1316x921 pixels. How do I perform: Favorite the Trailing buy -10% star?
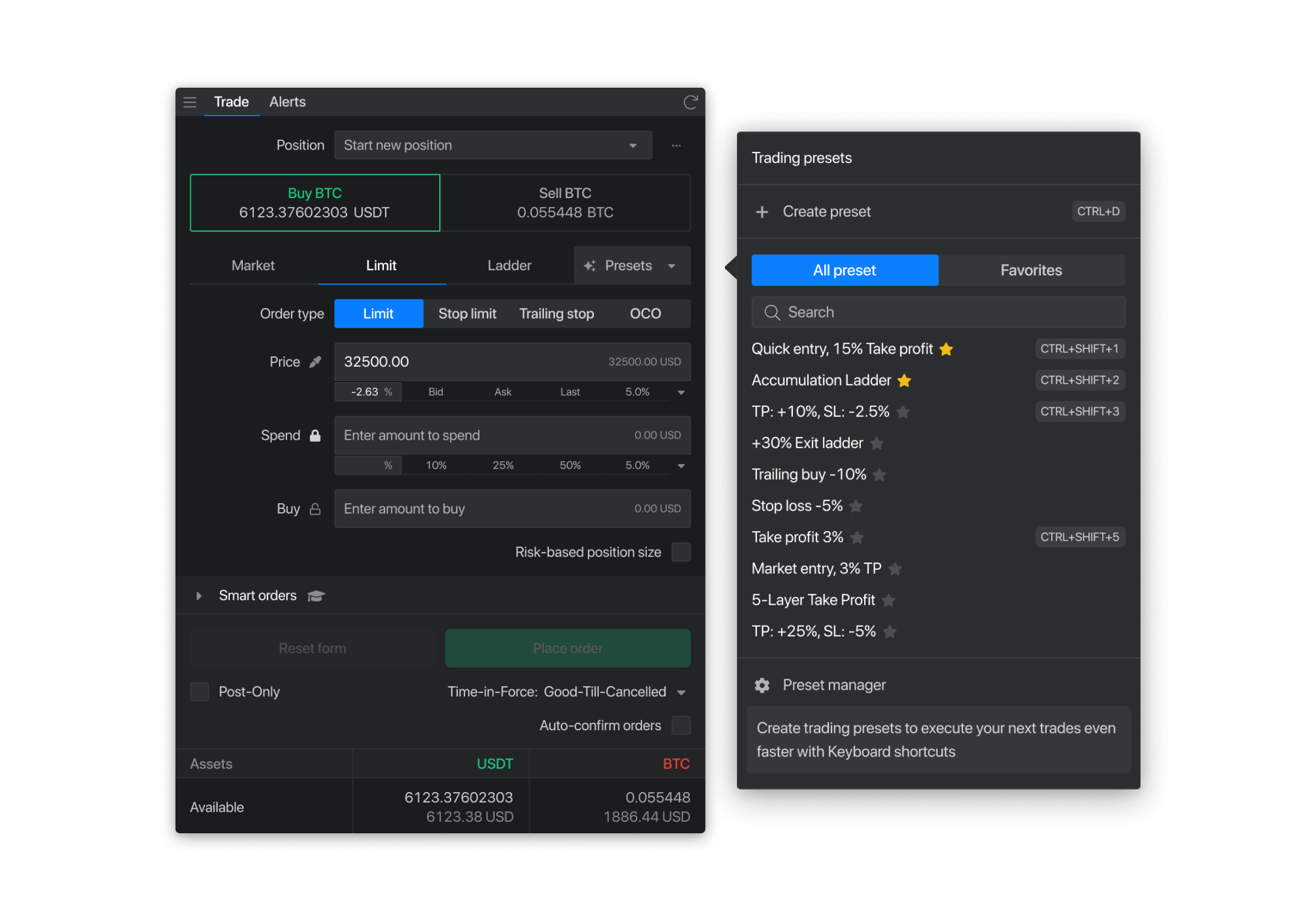(x=879, y=475)
